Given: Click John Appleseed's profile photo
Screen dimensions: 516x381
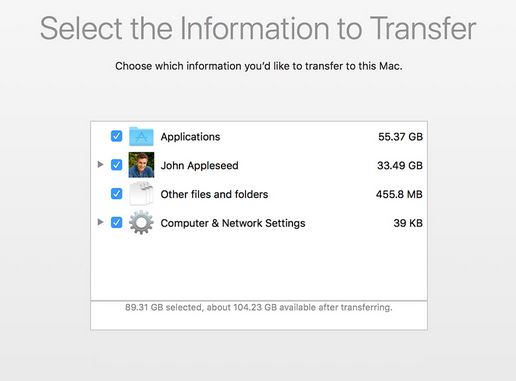Looking at the screenshot, I should click(x=141, y=165).
